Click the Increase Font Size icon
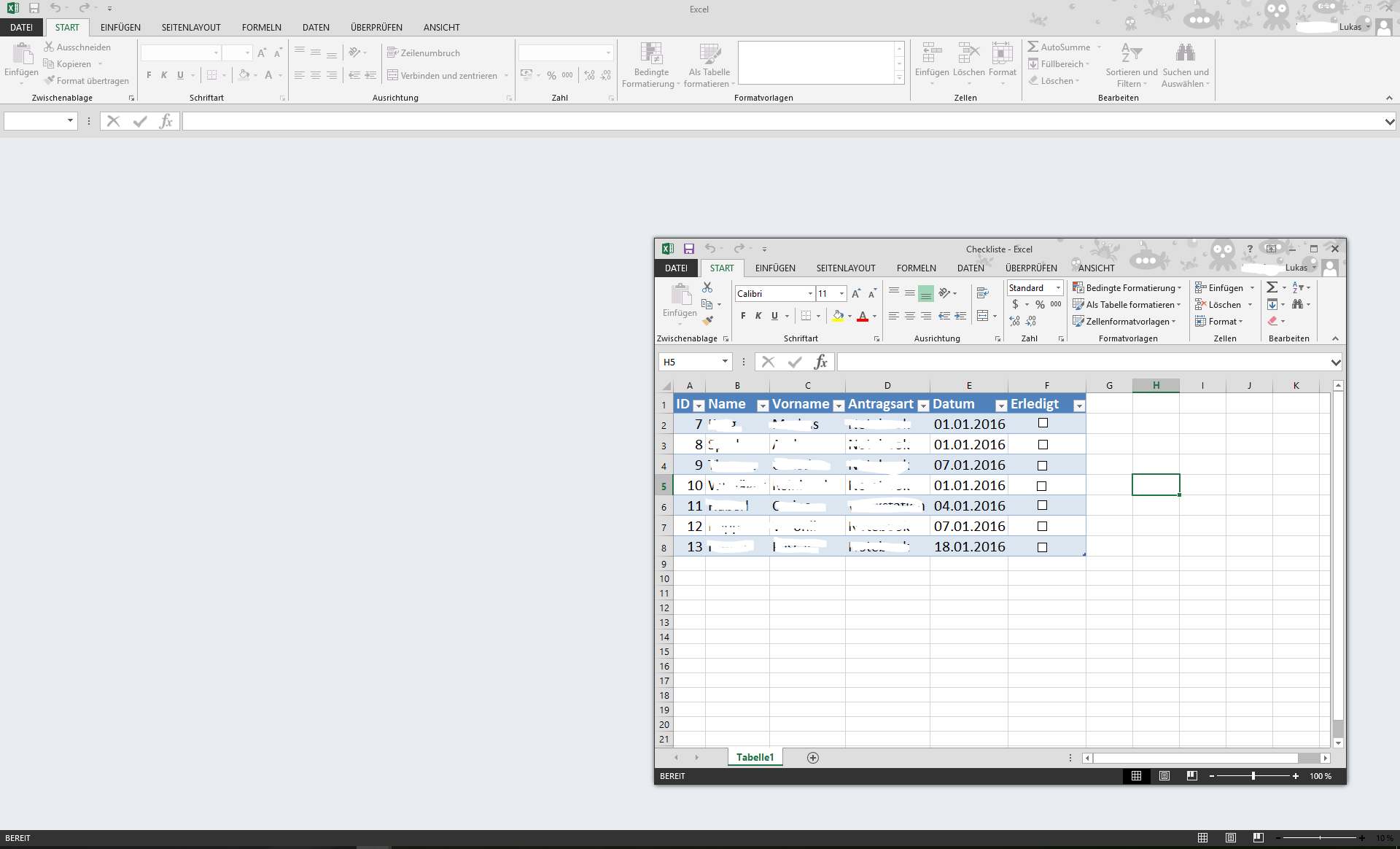Screen dimensions: 1400x849 click(856, 293)
